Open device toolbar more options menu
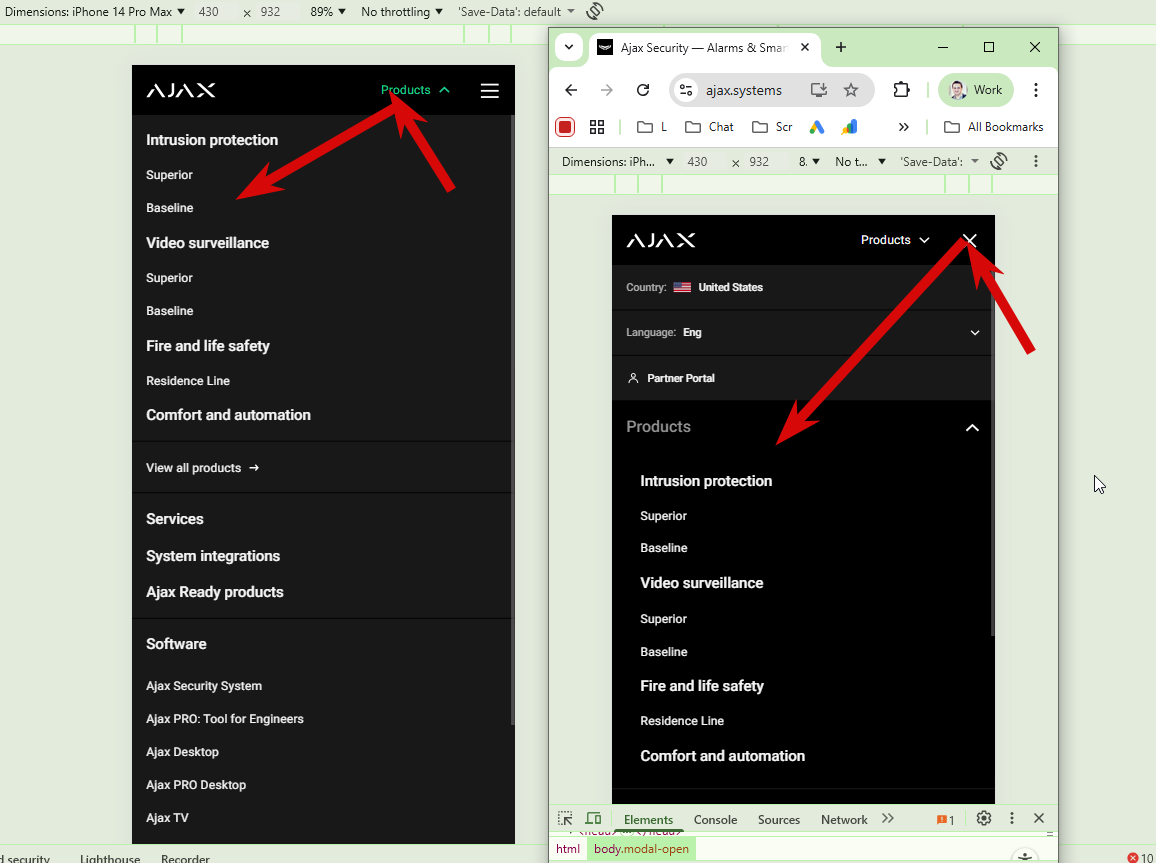The image size is (1156, 863). [1036, 161]
